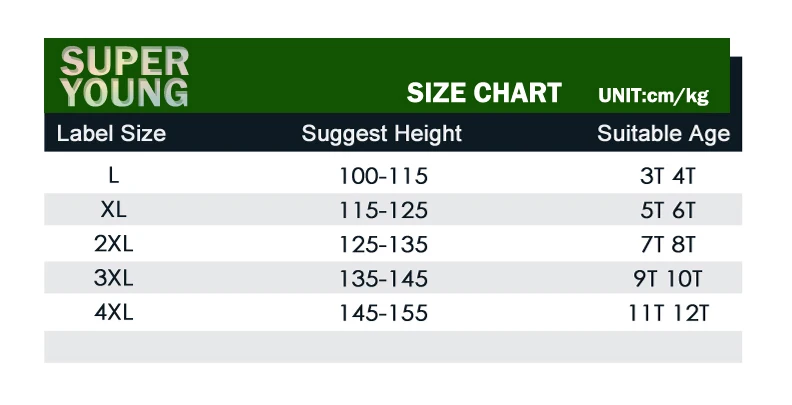Click the 145-155 height value
This screenshot has width=792, height=405.
pyautogui.click(x=383, y=314)
